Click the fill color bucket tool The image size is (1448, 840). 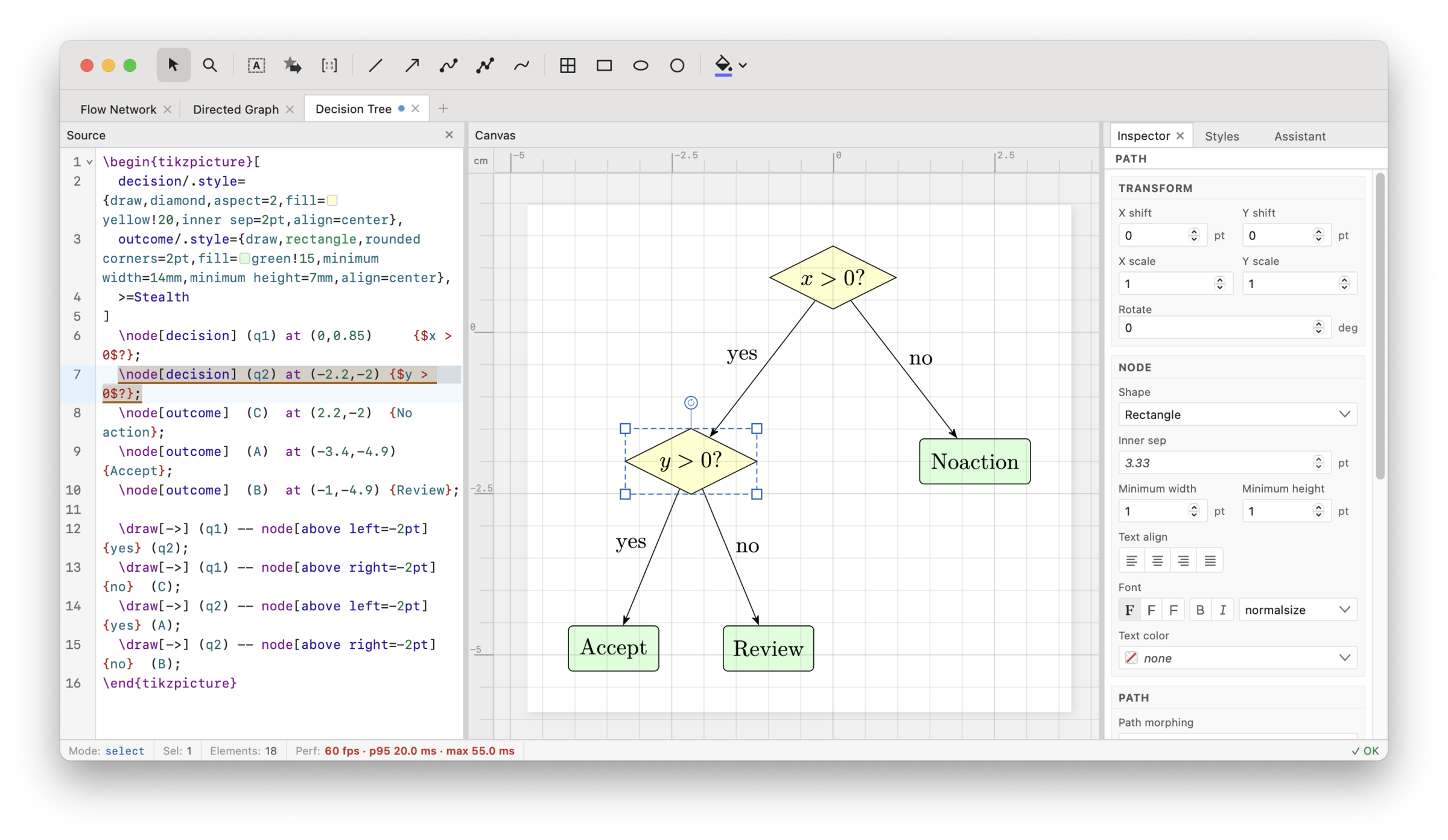(723, 65)
